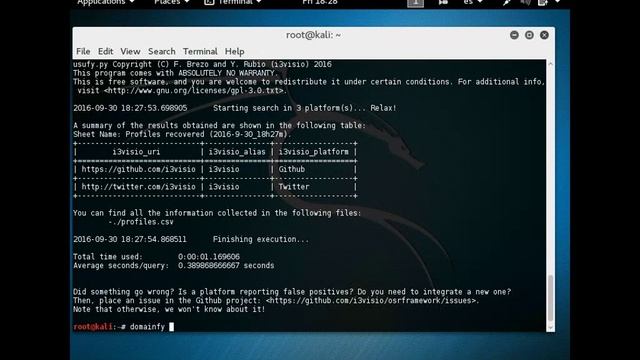The image size is (640, 360).
Task: Click the 'Average seconds/query' line
Action: (x=173, y=266)
